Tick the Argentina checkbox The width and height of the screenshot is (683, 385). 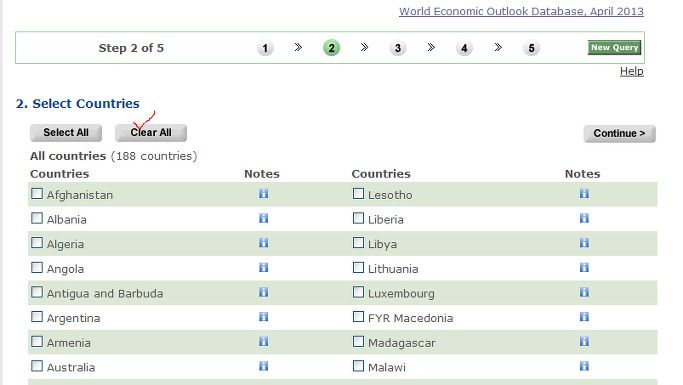tap(37, 317)
